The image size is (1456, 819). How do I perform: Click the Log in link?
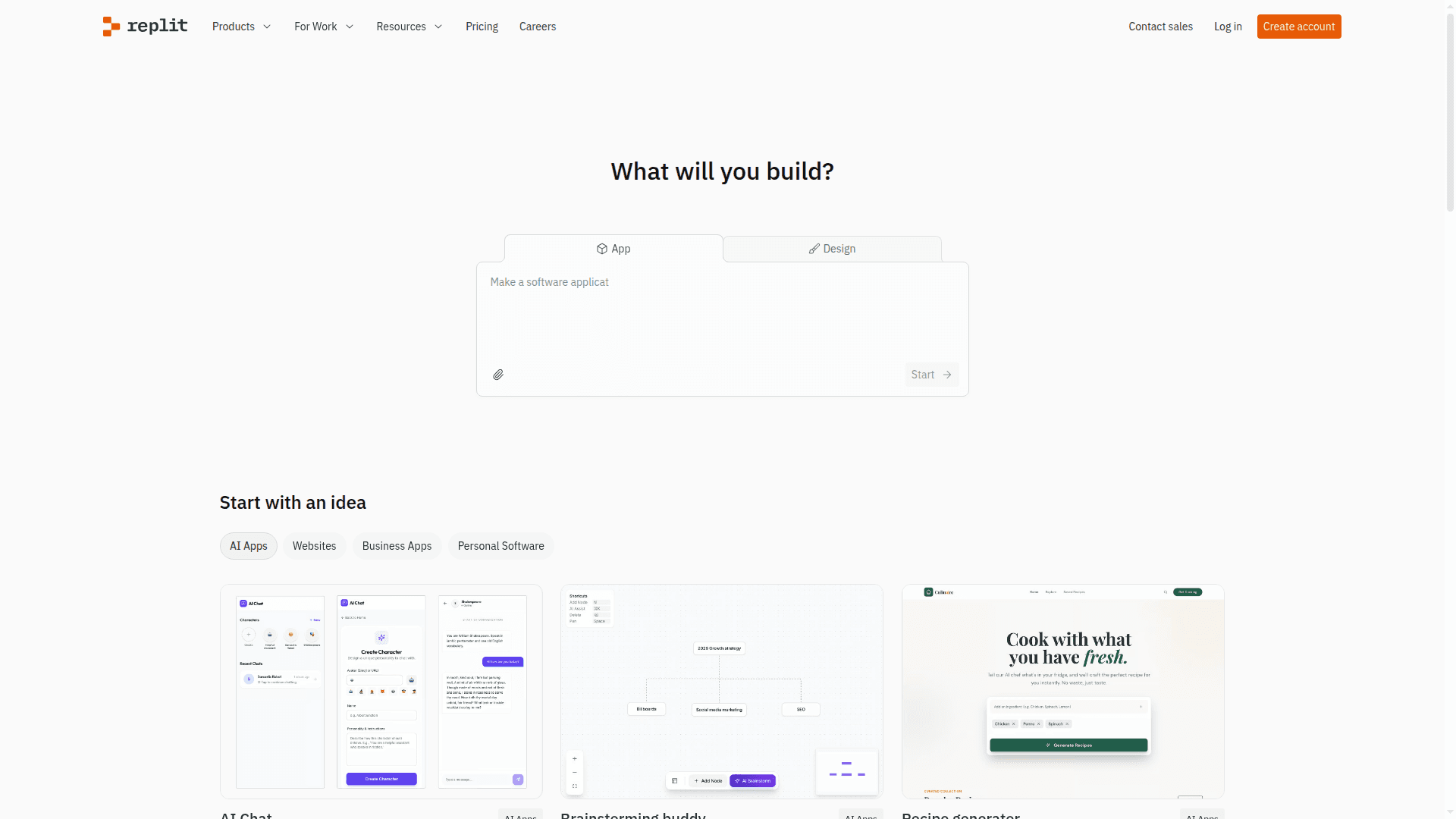click(x=1227, y=27)
